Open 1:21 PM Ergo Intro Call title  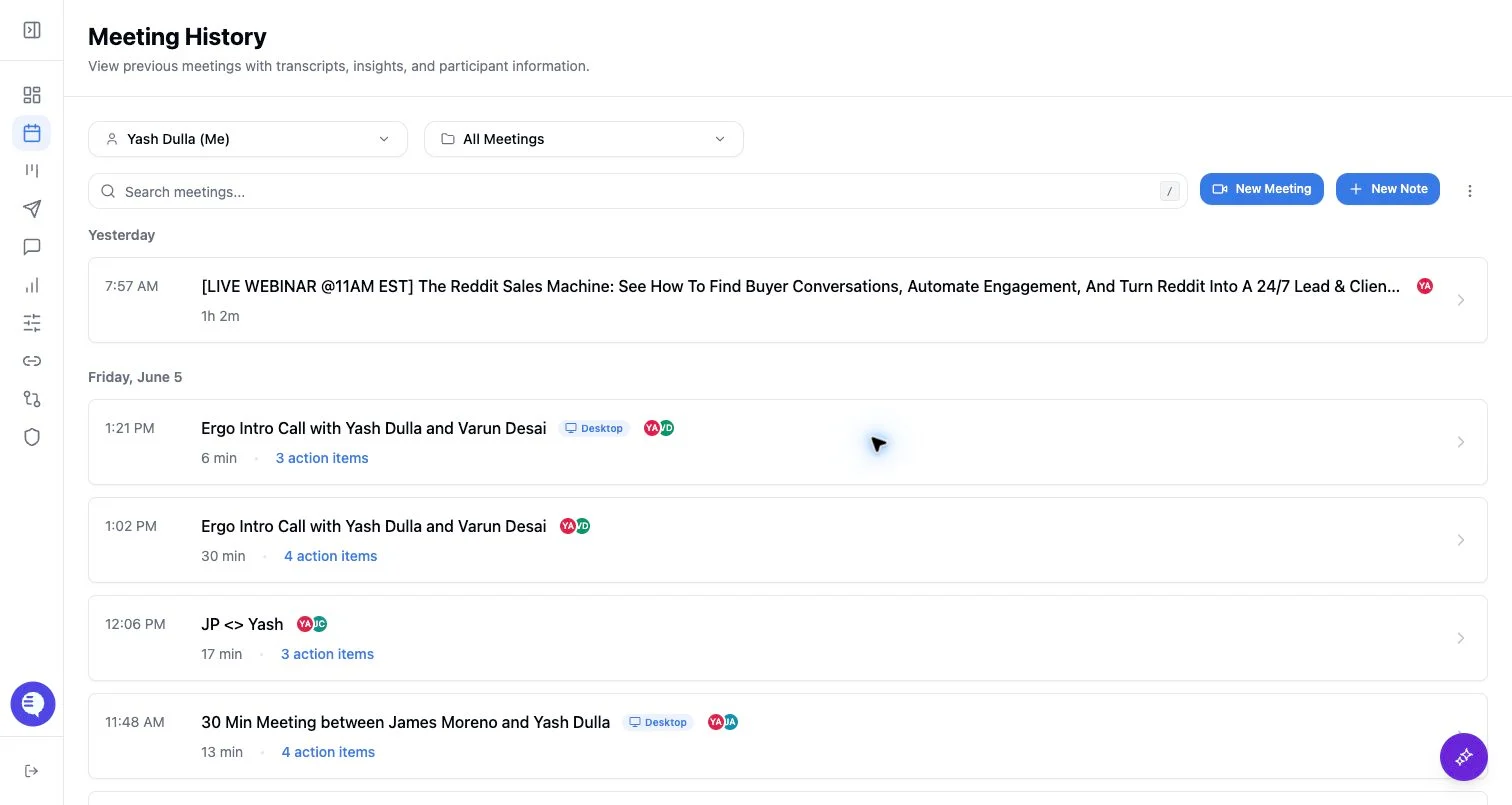pyautogui.click(x=374, y=428)
